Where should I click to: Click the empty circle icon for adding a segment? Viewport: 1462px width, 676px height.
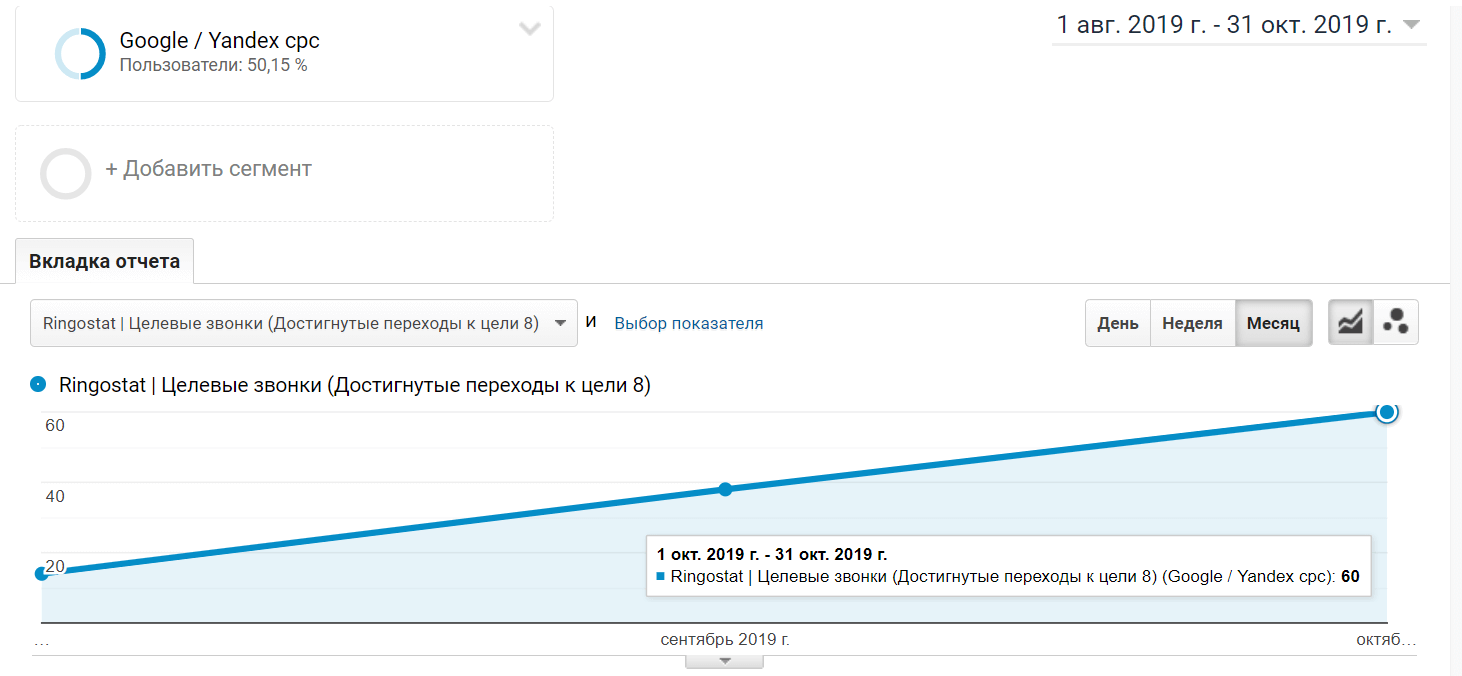click(66, 173)
